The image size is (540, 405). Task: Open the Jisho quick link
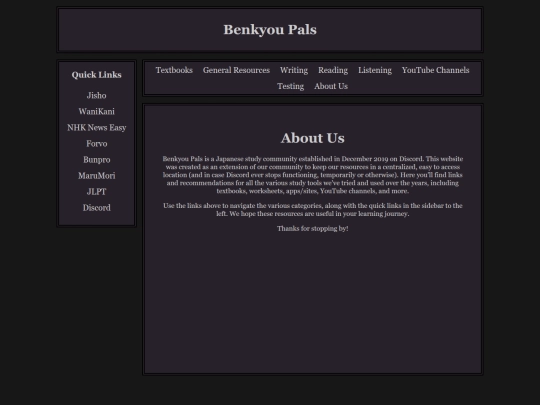[x=96, y=95]
